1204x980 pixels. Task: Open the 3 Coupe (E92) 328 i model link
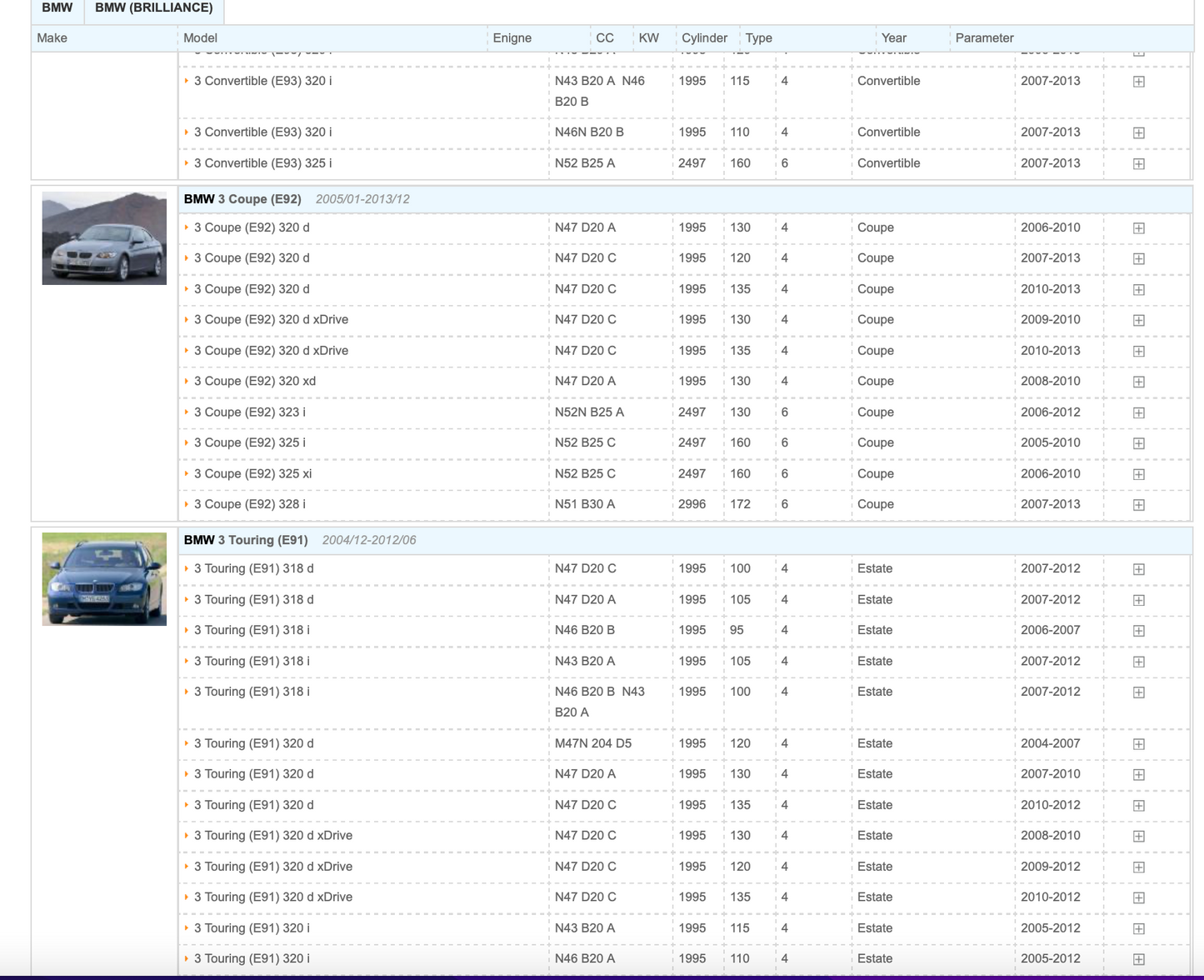pyautogui.click(x=250, y=504)
